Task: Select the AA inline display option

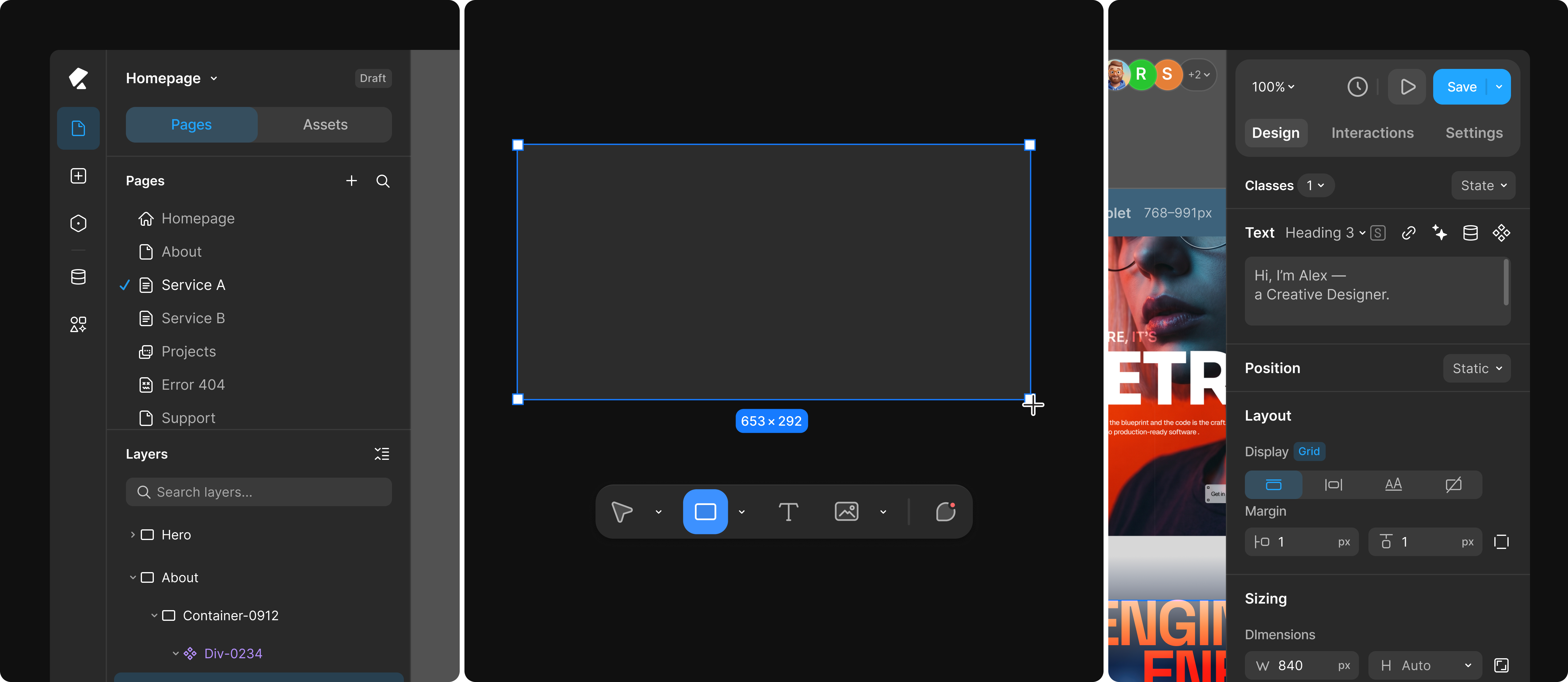Action: (1393, 485)
